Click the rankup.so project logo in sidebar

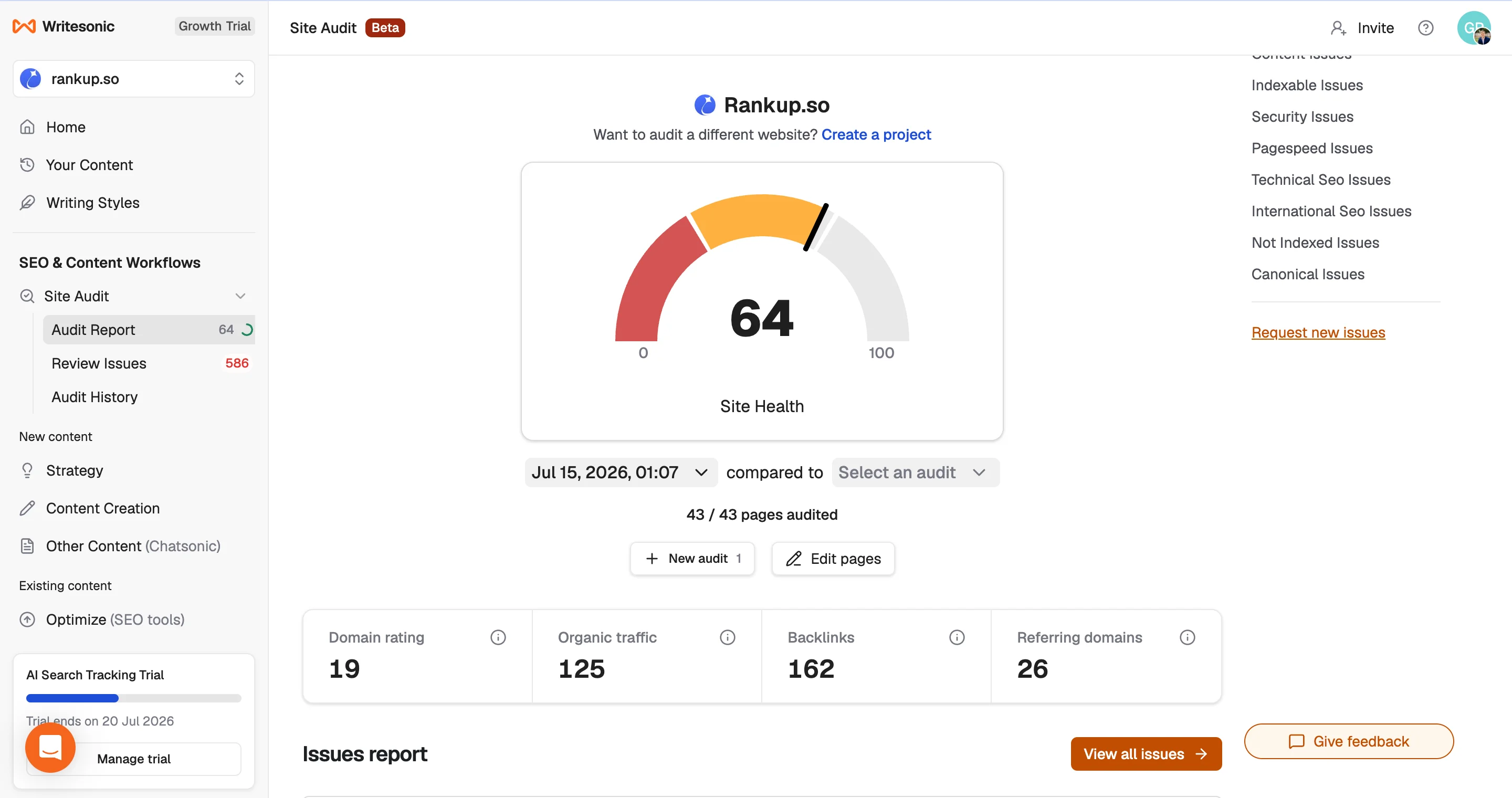click(x=30, y=79)
